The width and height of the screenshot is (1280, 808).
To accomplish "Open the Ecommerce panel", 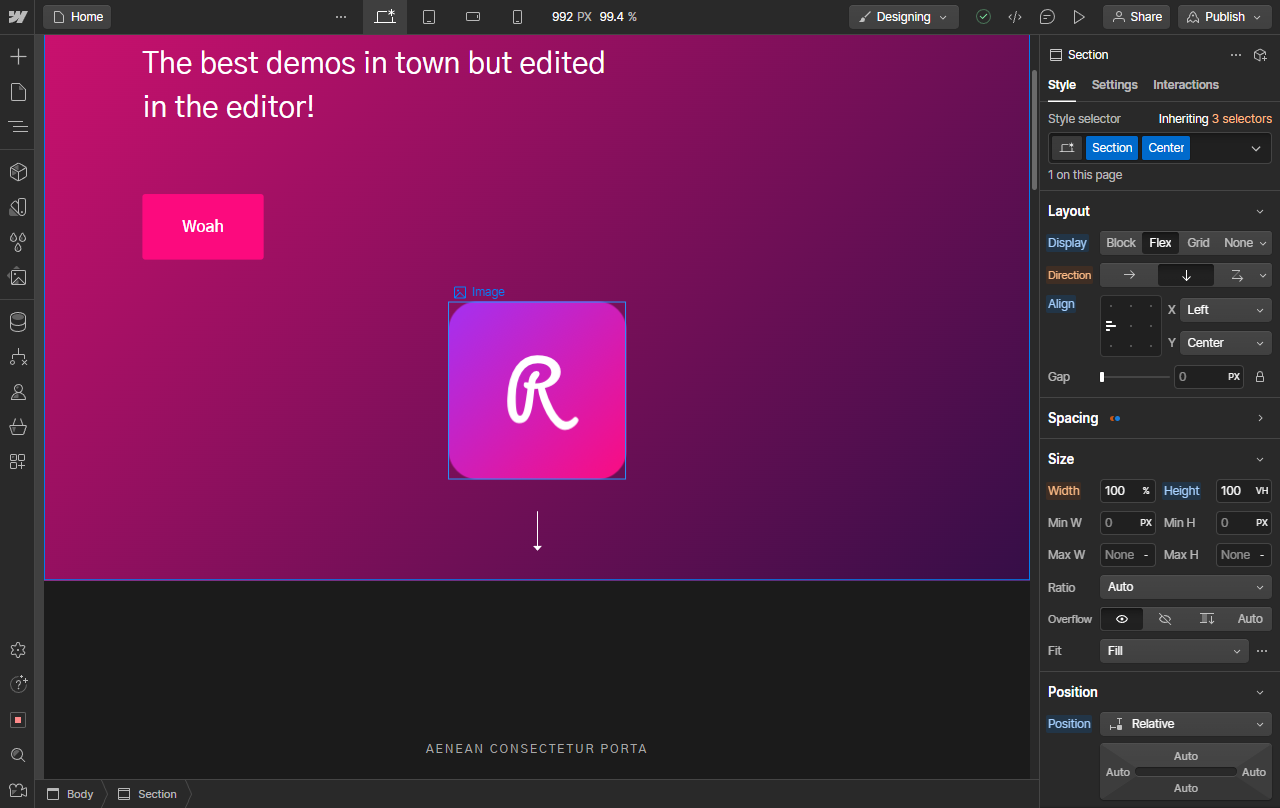I will (18, 427).
